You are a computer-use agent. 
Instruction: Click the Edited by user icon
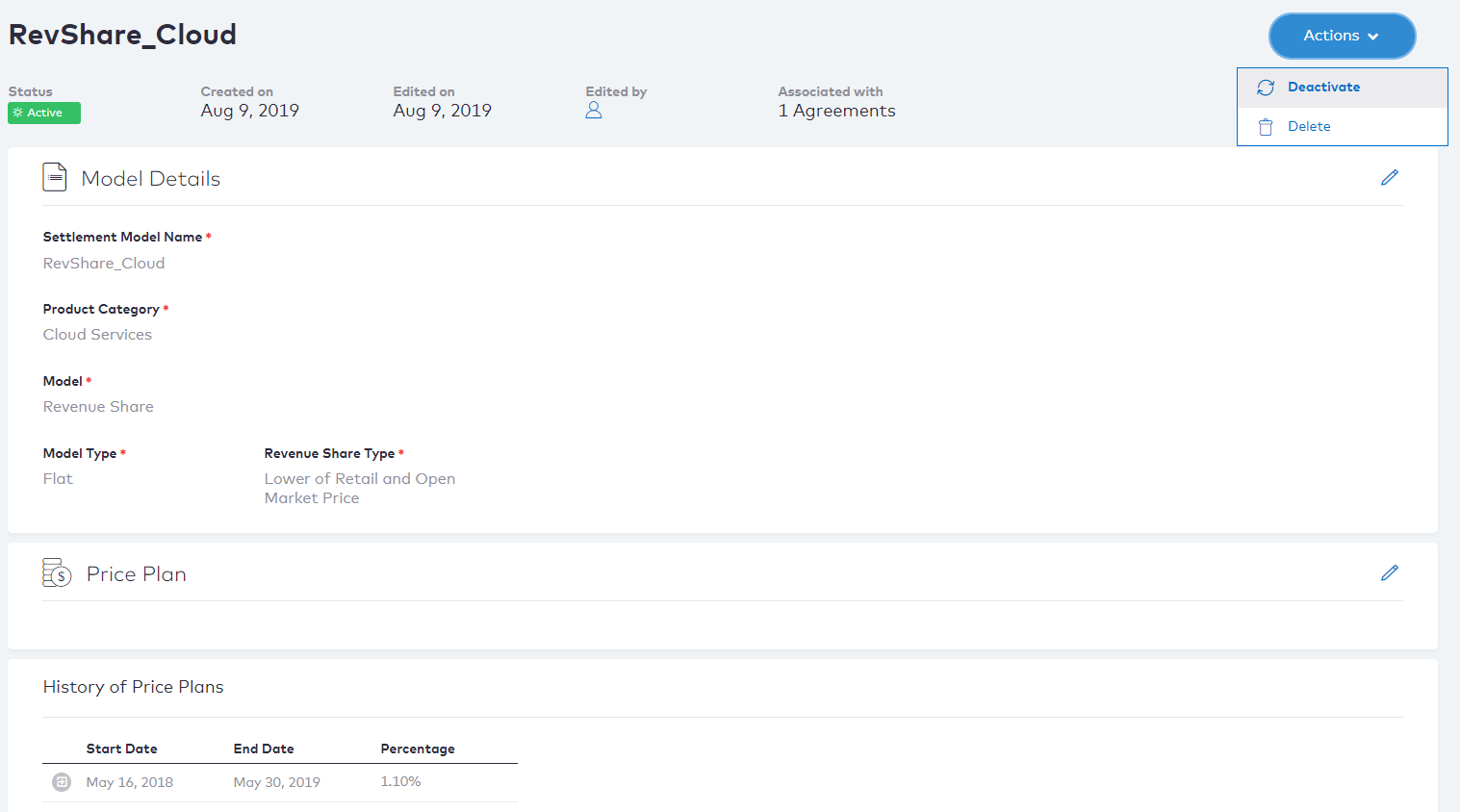[x=594, y=111]
